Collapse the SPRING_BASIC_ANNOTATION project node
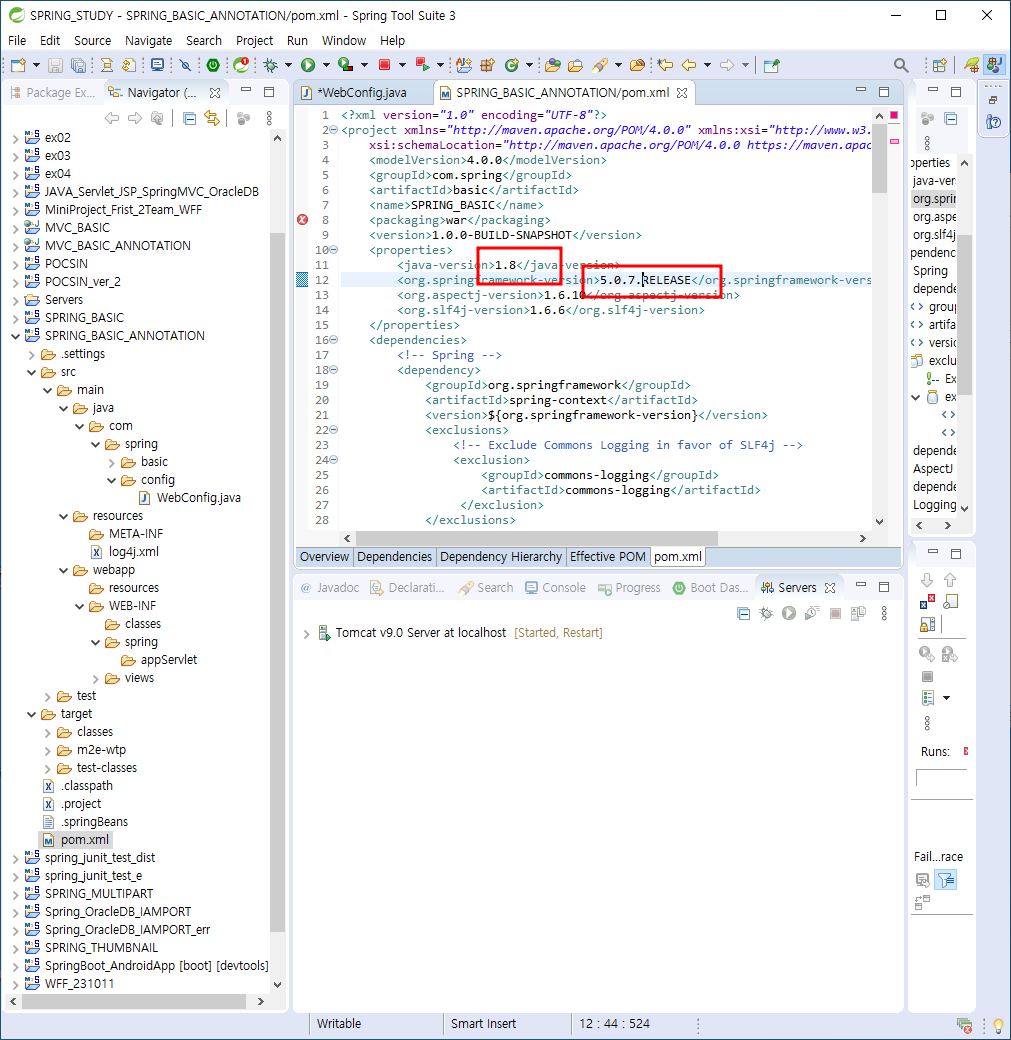 click(x=15, y=336)
